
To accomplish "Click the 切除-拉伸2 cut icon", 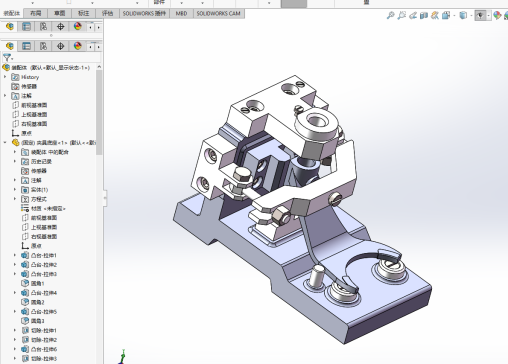I will tap(25, 340).
